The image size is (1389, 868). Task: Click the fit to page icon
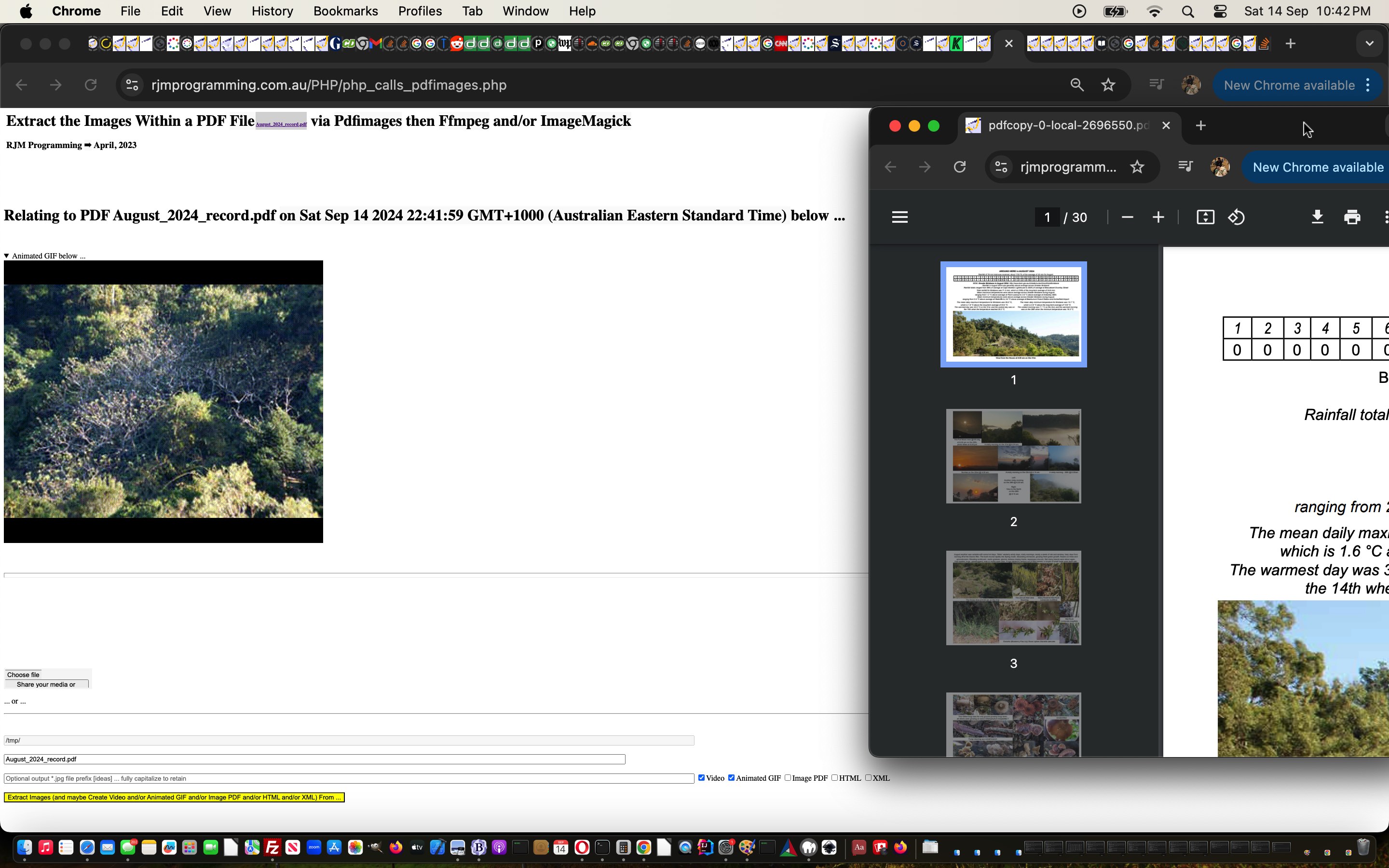1205,217
